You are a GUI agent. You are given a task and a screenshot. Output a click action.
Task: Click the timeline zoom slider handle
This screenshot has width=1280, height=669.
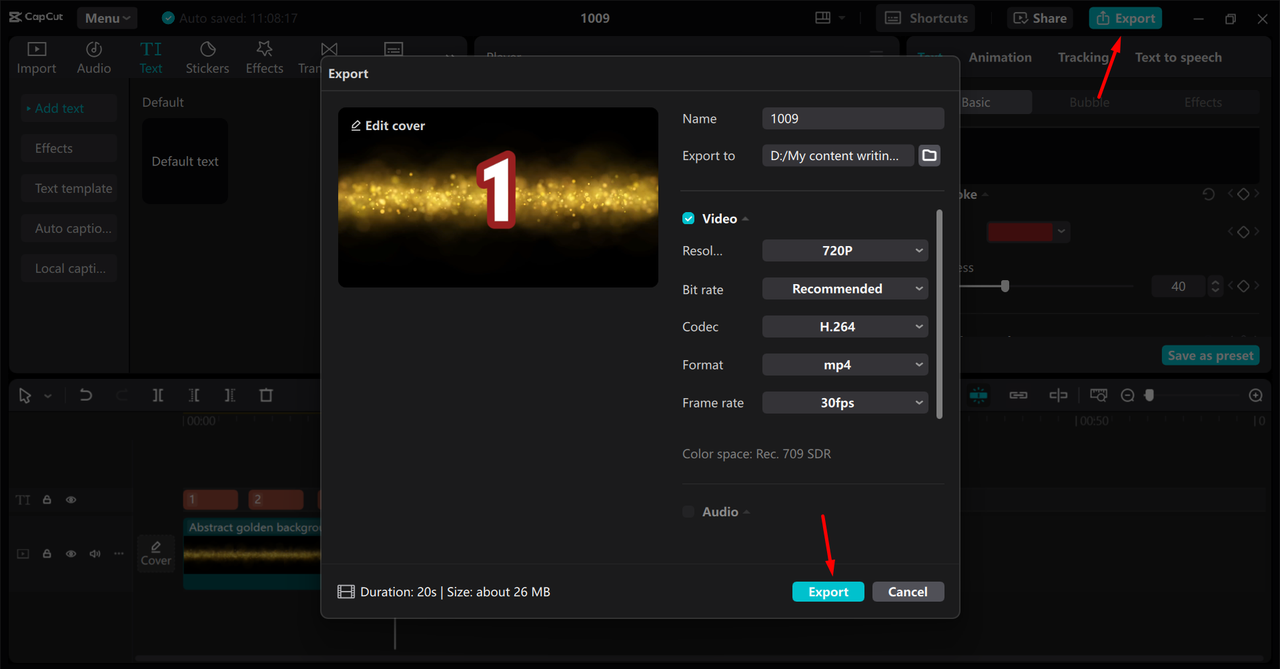(1149, 395)
